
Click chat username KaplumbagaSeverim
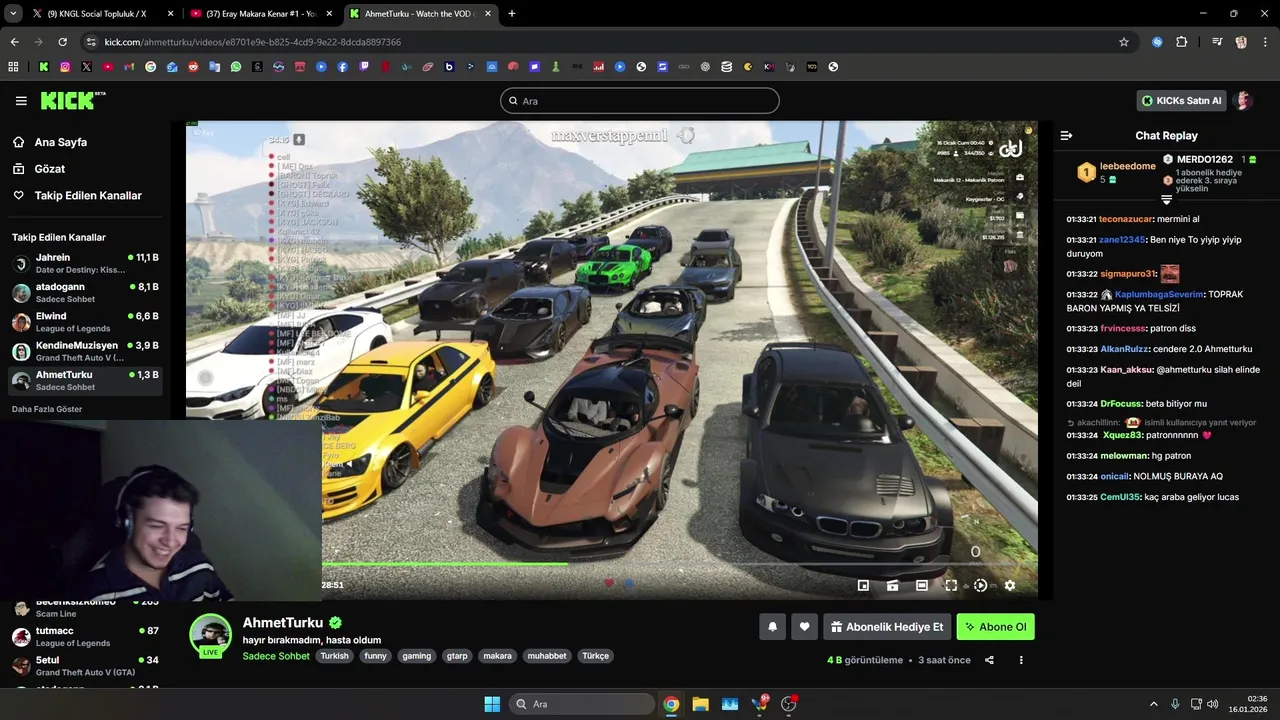coord(1159,294)
